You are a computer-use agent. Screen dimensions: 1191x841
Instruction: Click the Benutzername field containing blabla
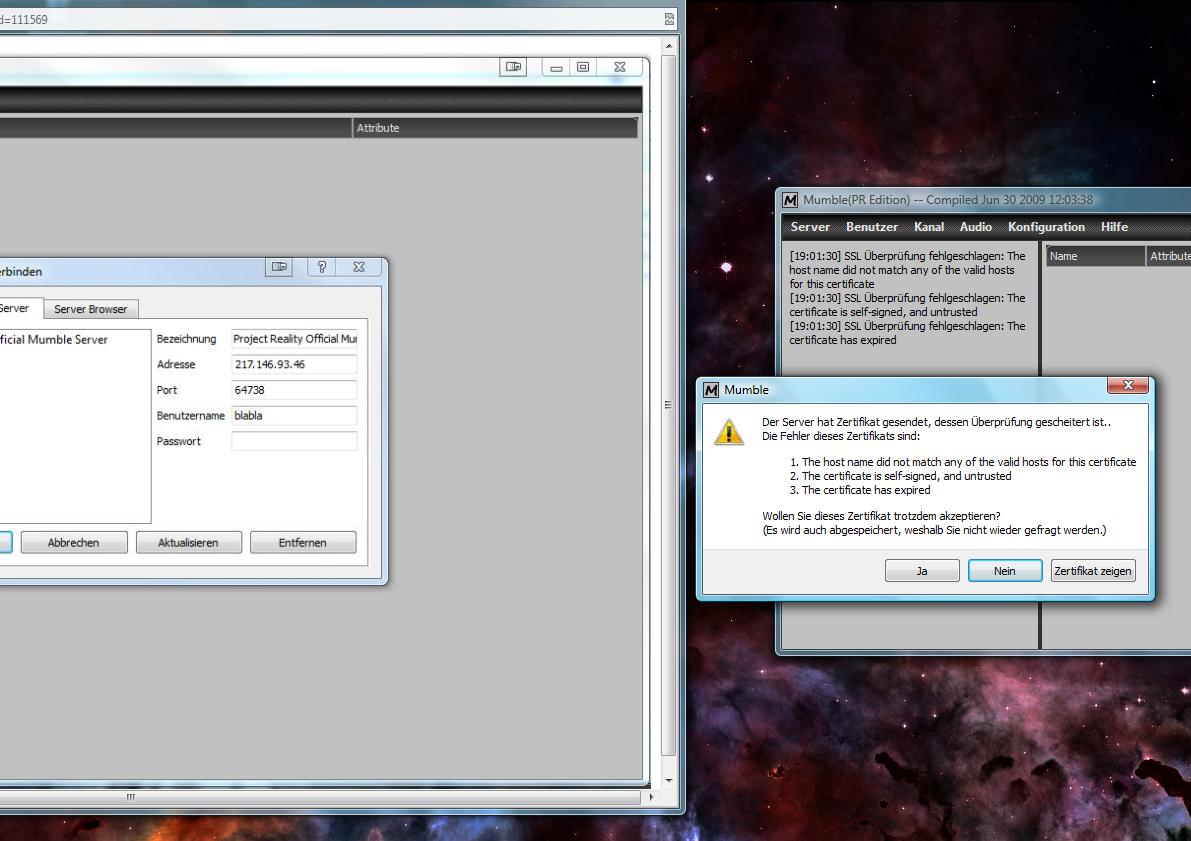pos(294,416)
